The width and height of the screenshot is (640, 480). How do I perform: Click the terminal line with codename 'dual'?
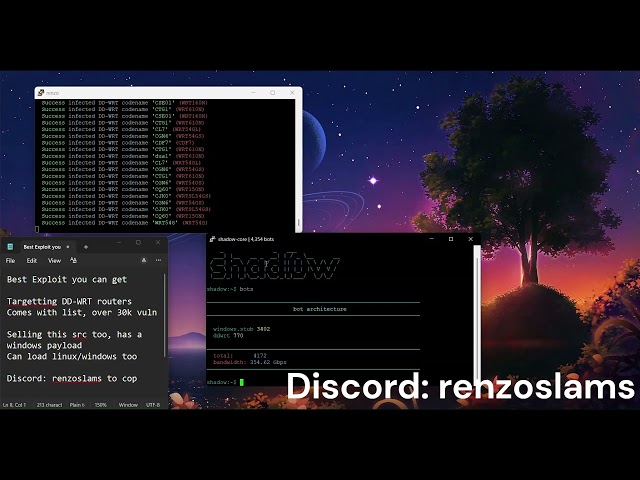point(123,156)
